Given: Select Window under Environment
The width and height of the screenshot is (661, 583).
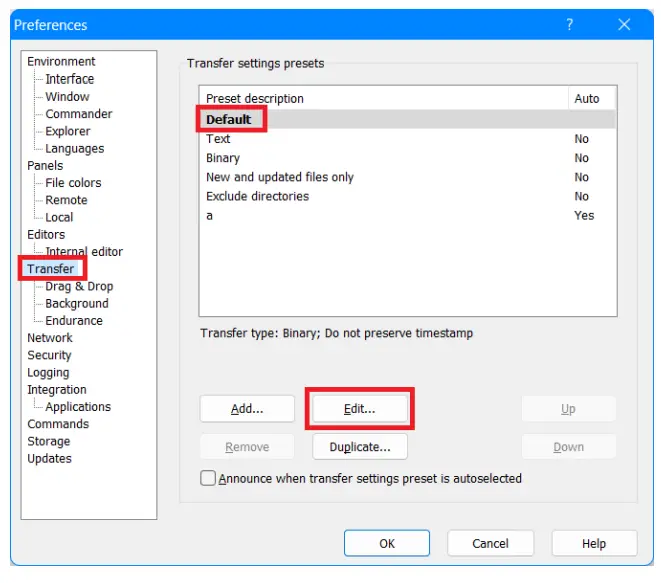Looking at the screenshot, I should [67, 97].
